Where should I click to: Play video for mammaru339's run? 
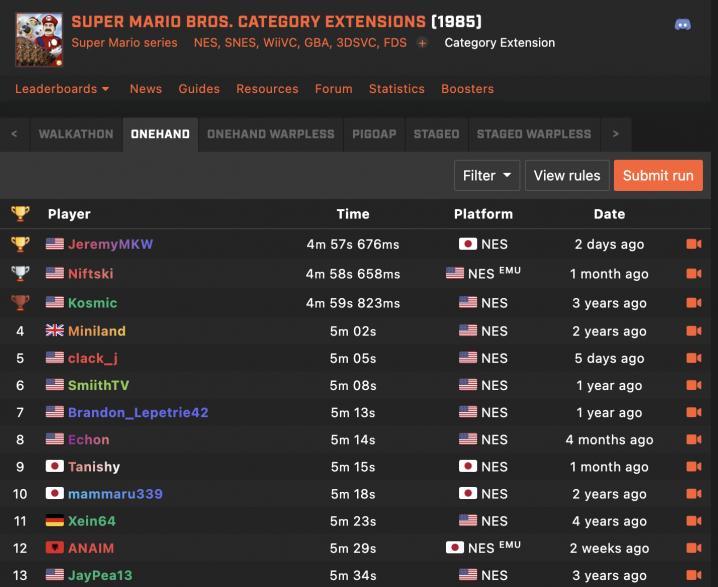tap(694, 494)
